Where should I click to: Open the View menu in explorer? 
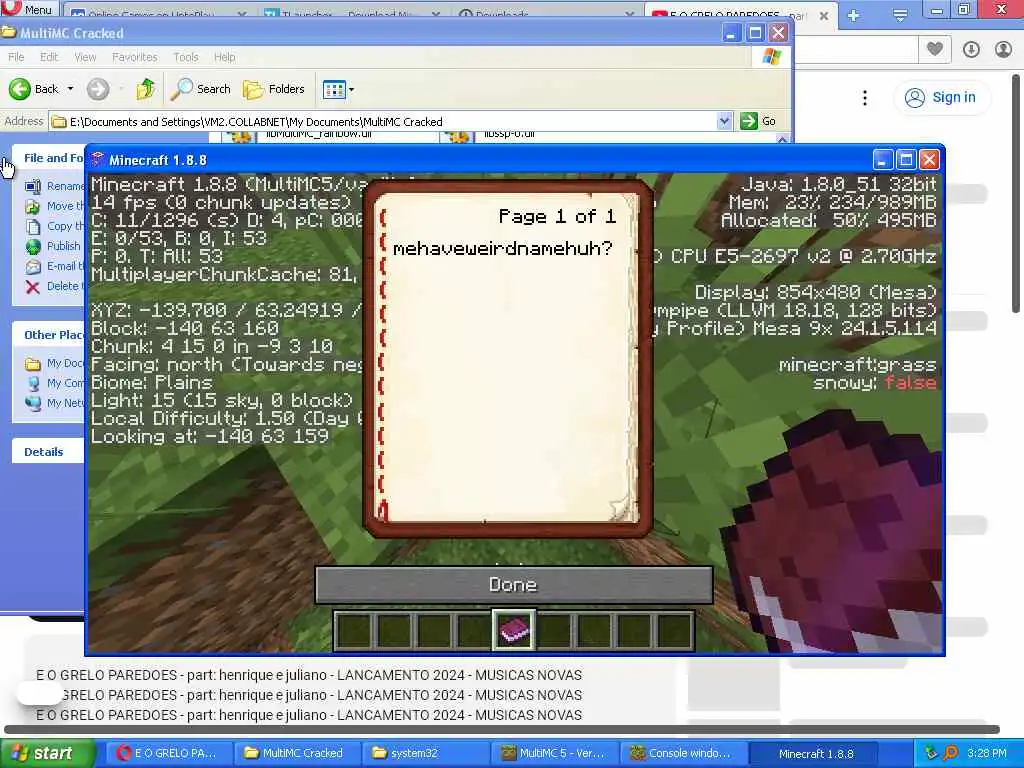(85, 57)
